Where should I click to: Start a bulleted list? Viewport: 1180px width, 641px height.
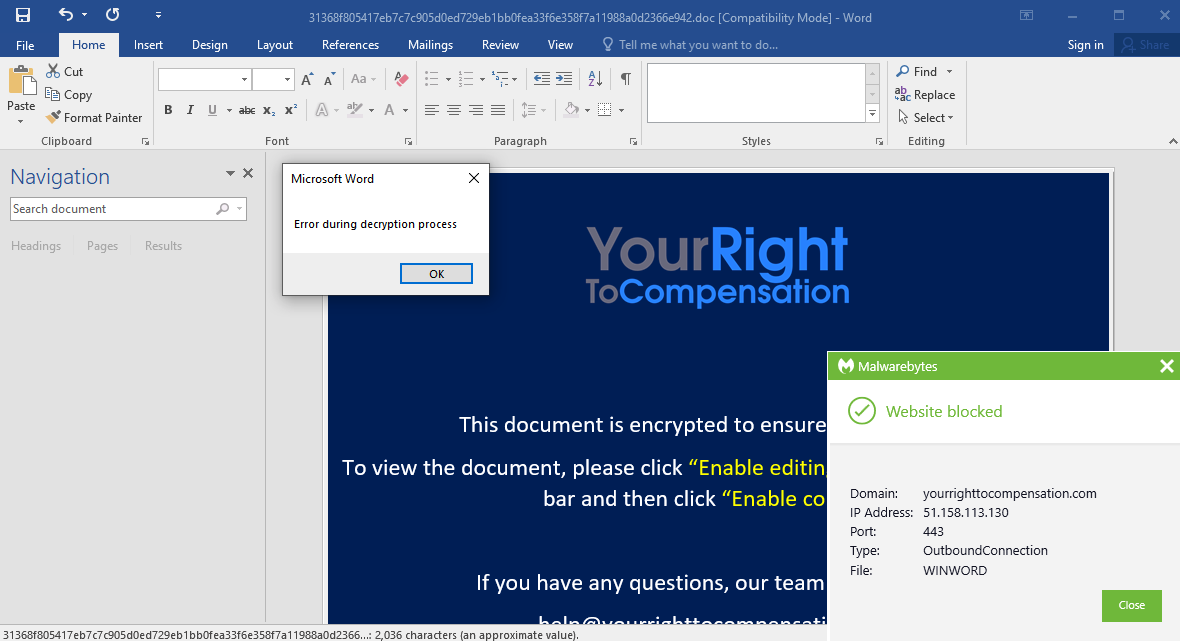[x=431, y=79]
